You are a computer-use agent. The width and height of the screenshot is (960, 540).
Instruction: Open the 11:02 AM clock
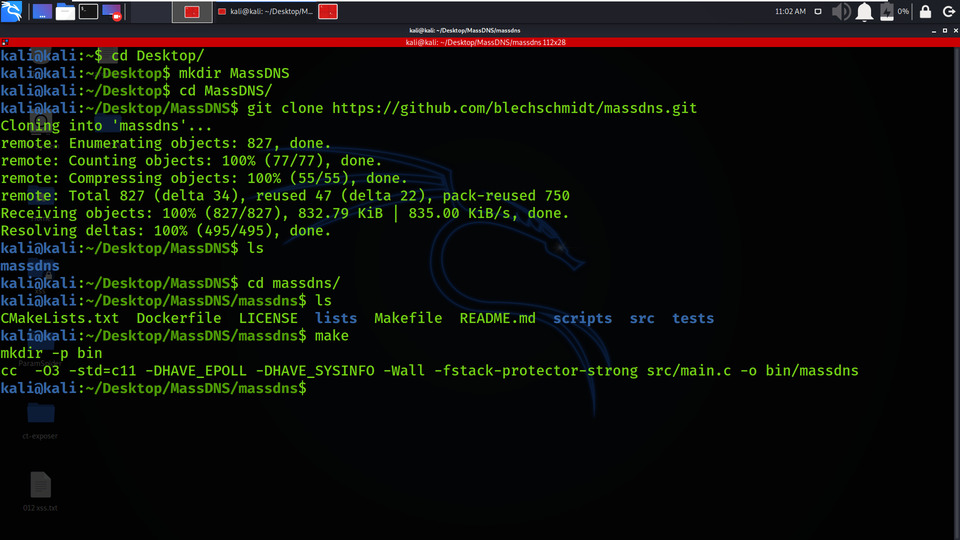click(x=790, y=12)
